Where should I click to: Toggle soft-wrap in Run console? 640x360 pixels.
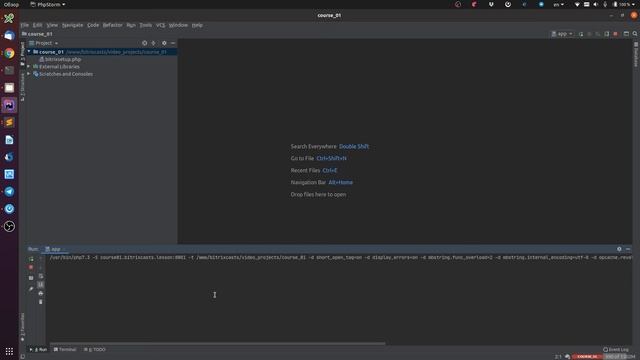tap(40, 276)
